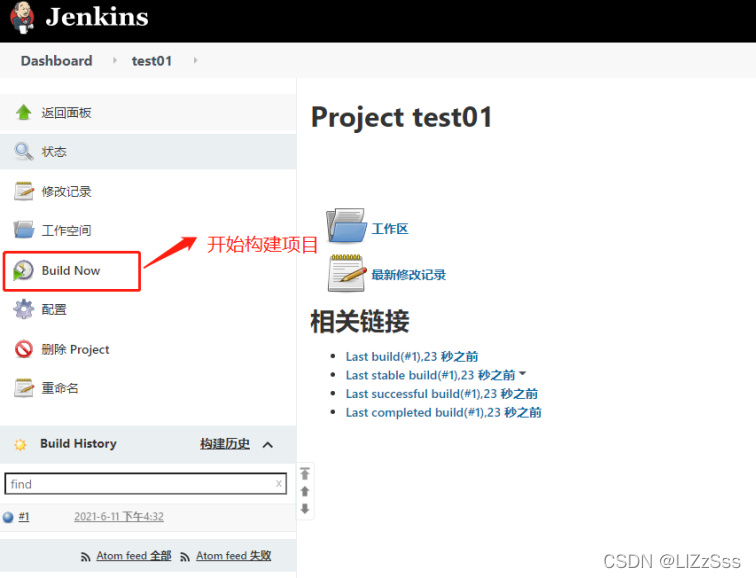Click the Jenkins butler logo icon
This screenshot has width=756, height=578.
click(22, 17)
